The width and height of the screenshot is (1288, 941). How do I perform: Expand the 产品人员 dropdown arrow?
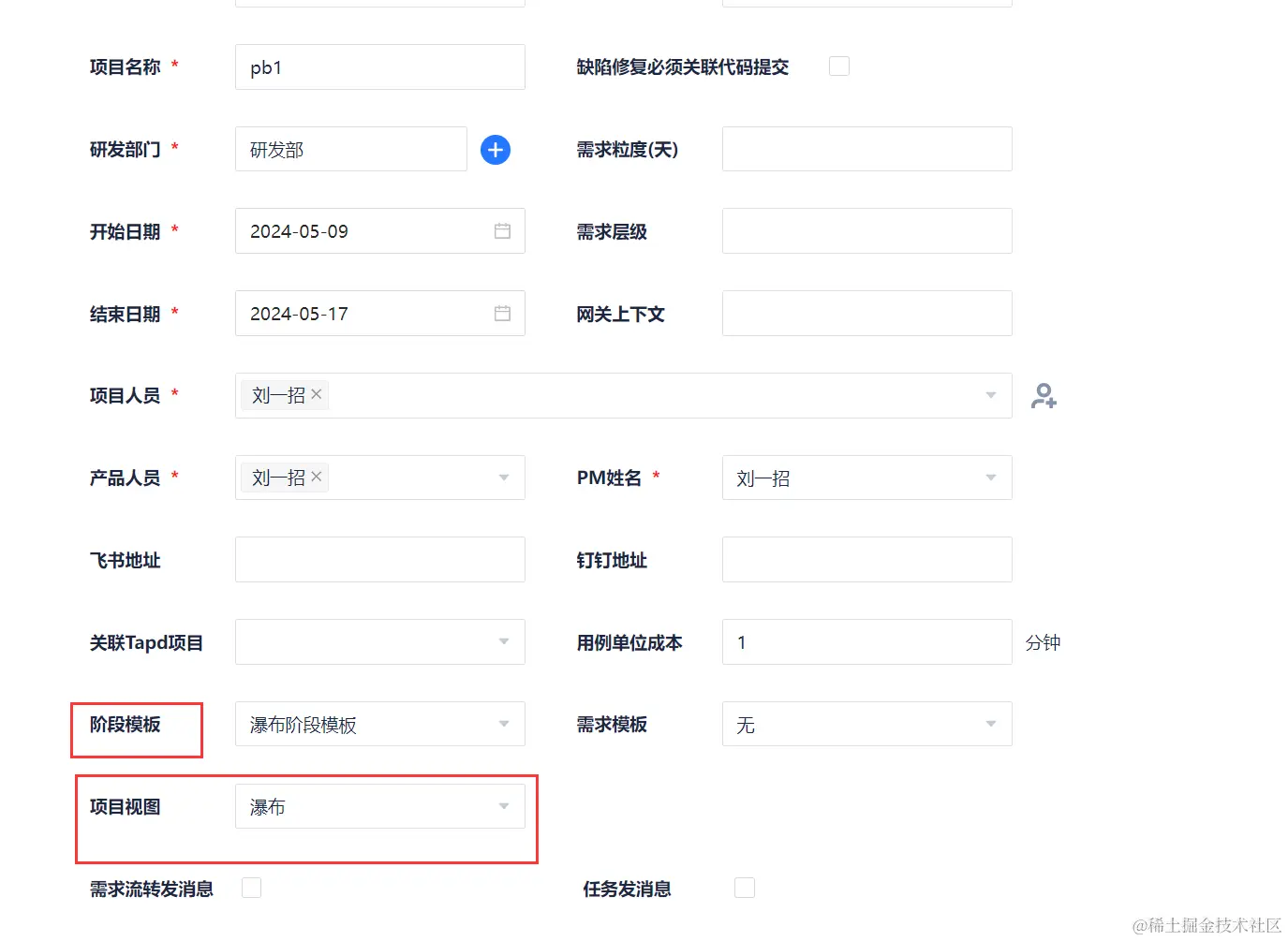coord(504,478)
